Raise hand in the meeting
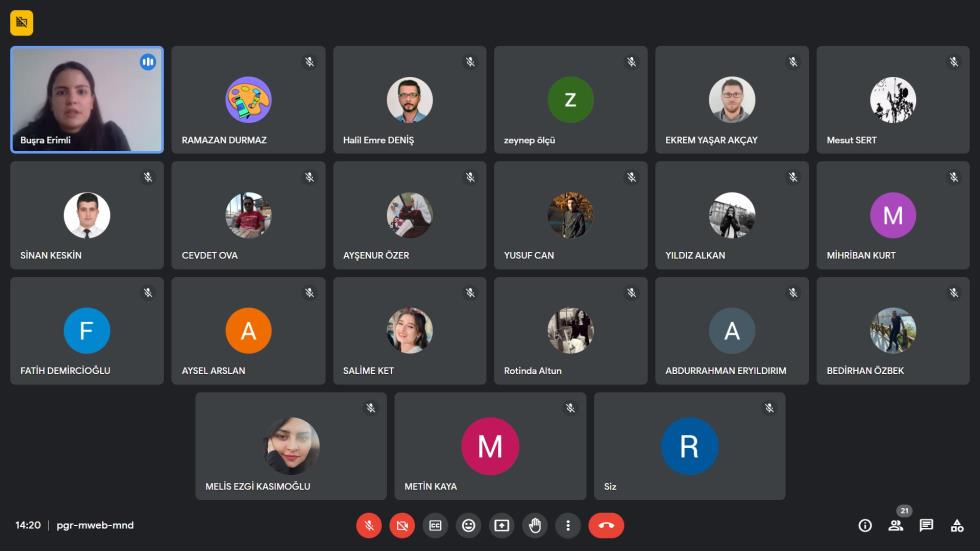This screenshot has width=980, height=551. [534, 525]
